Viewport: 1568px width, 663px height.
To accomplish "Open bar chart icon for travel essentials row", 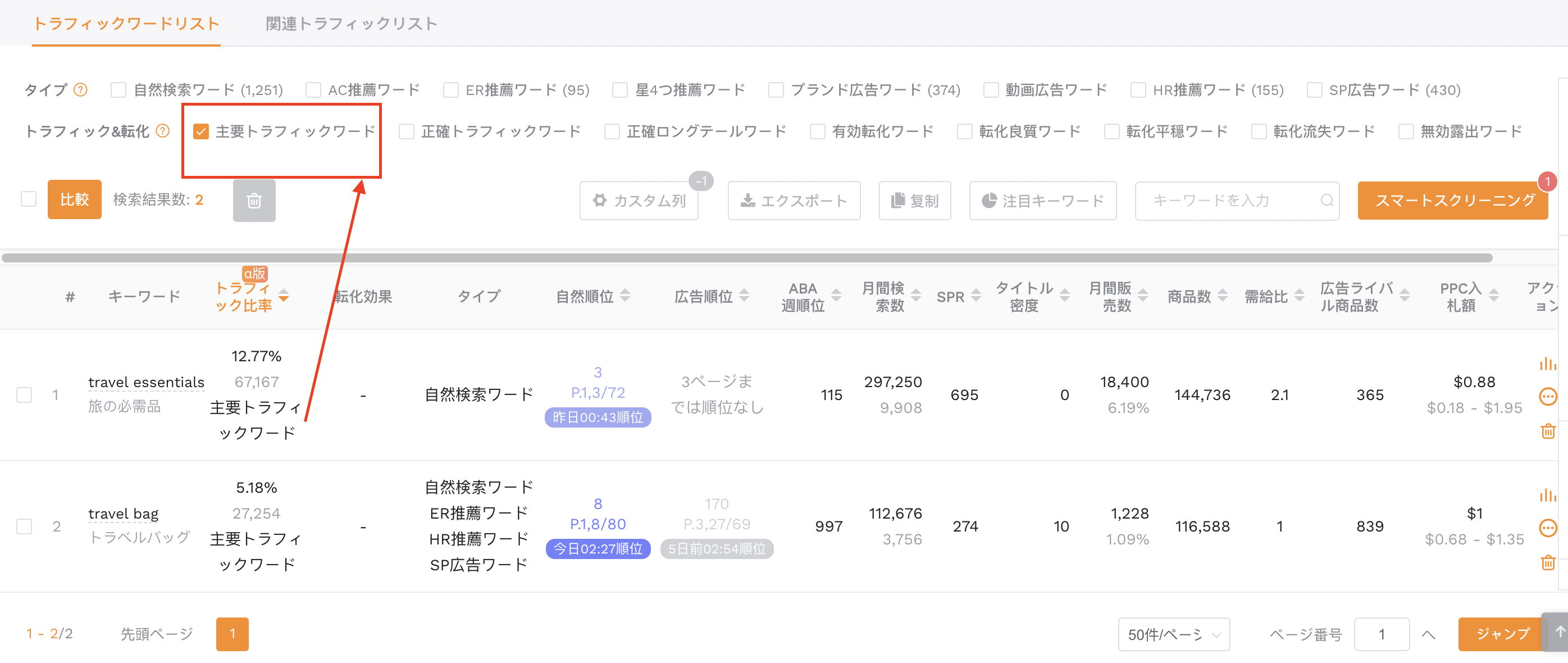I will 1547,364.
